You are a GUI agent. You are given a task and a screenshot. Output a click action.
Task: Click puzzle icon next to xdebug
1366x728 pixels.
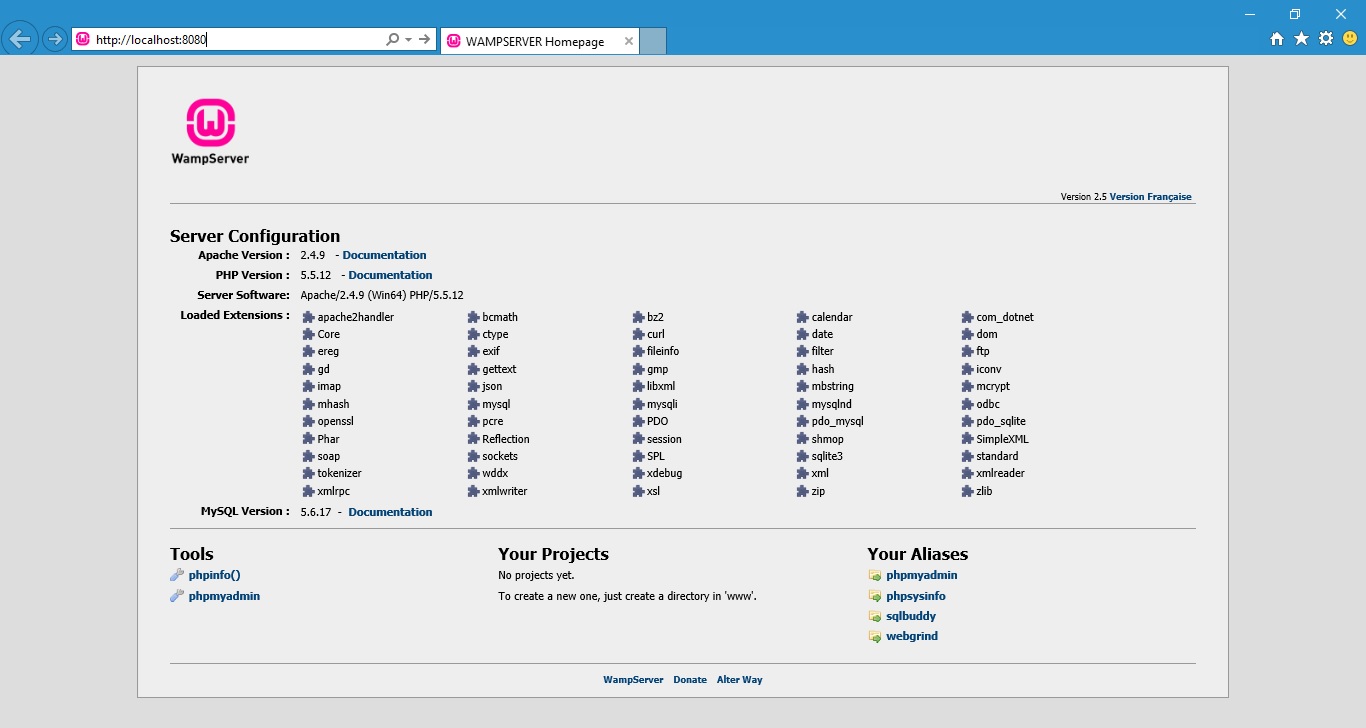638,473
